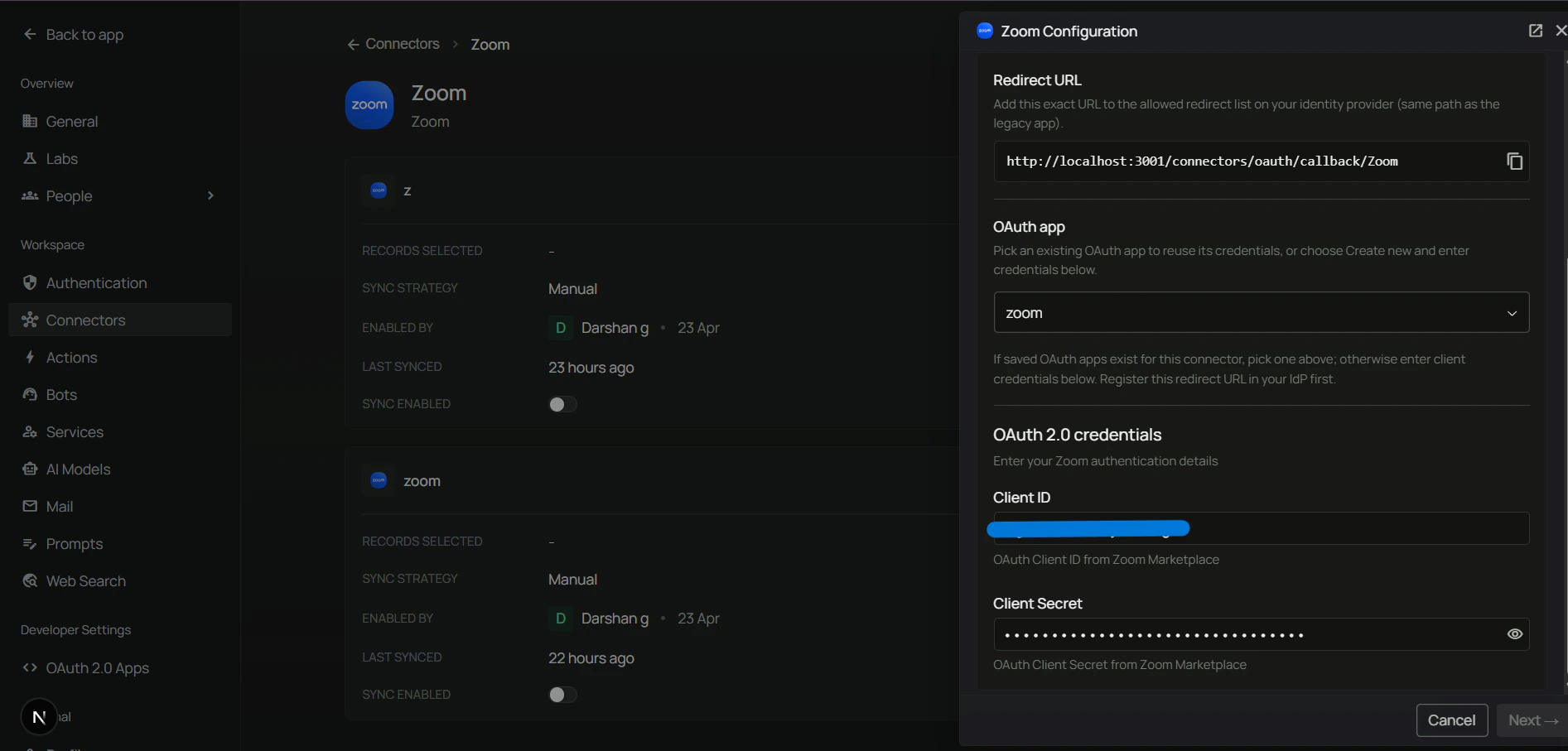
Task: Click the Web Search icon
Action: point(30,580)
